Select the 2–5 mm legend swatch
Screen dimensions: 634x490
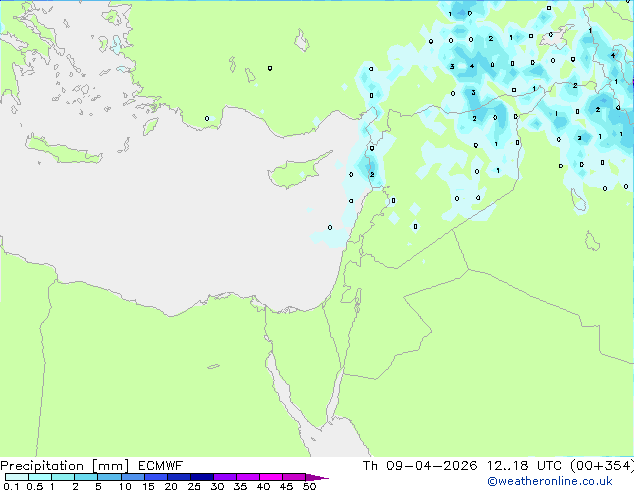tap(86, 477)
